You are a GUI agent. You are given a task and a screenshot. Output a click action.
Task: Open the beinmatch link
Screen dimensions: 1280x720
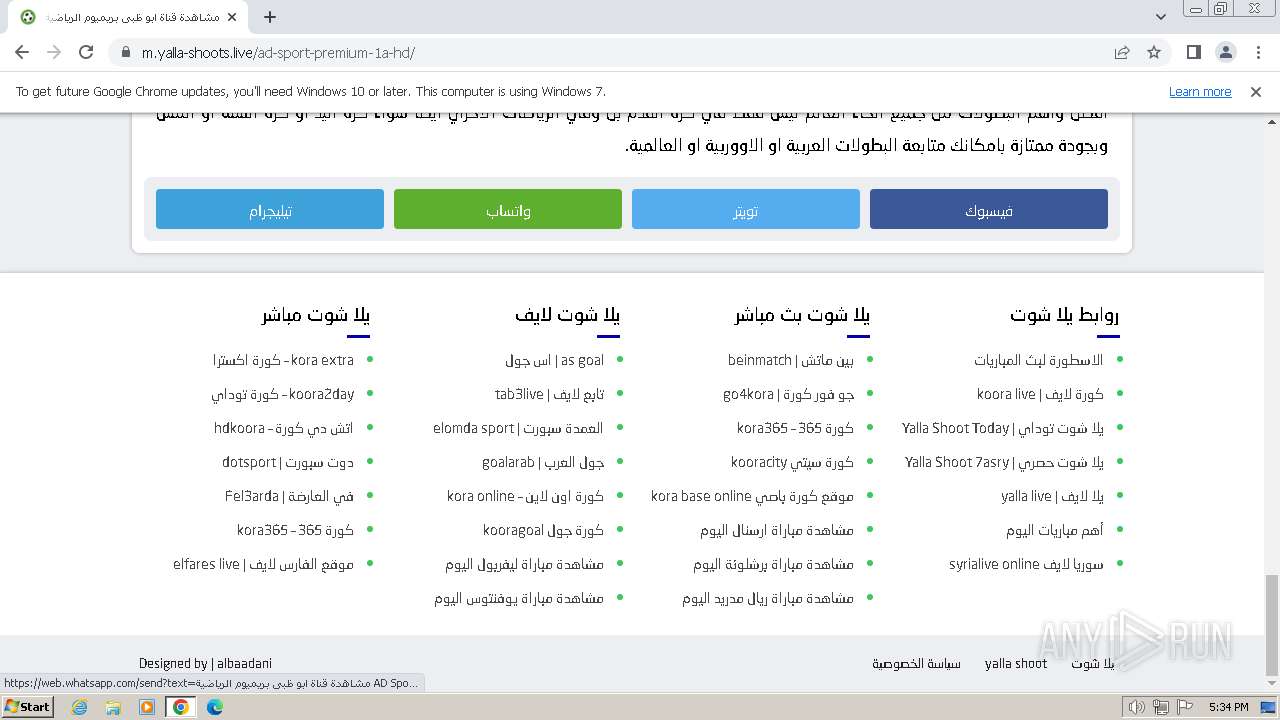tap(790, 360)
